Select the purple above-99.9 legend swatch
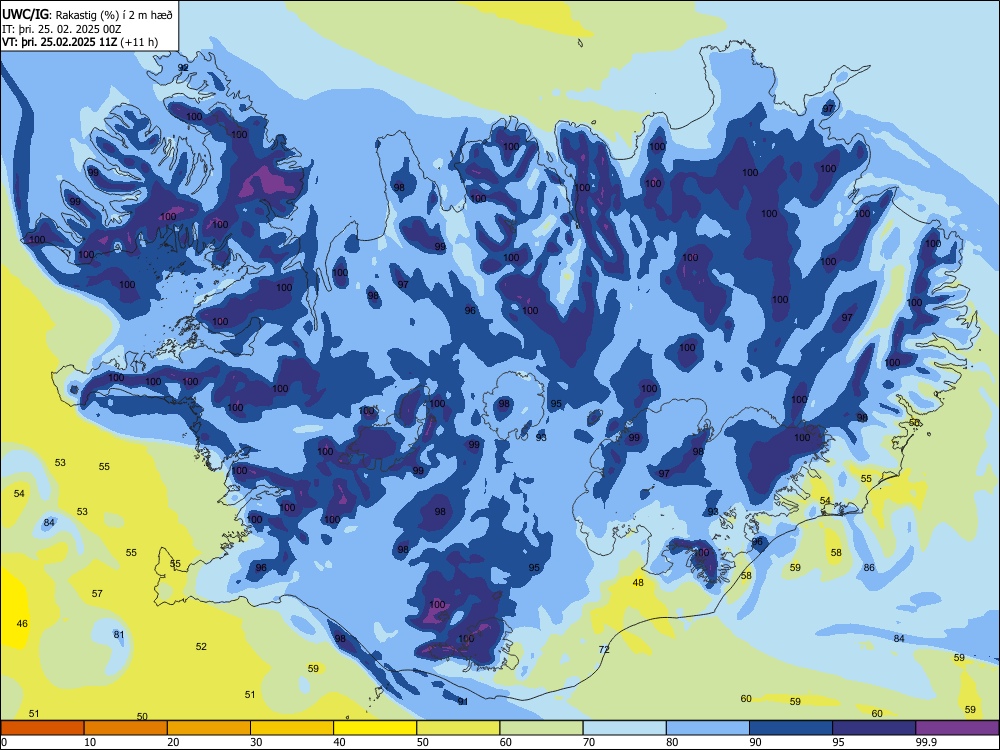 957,728
